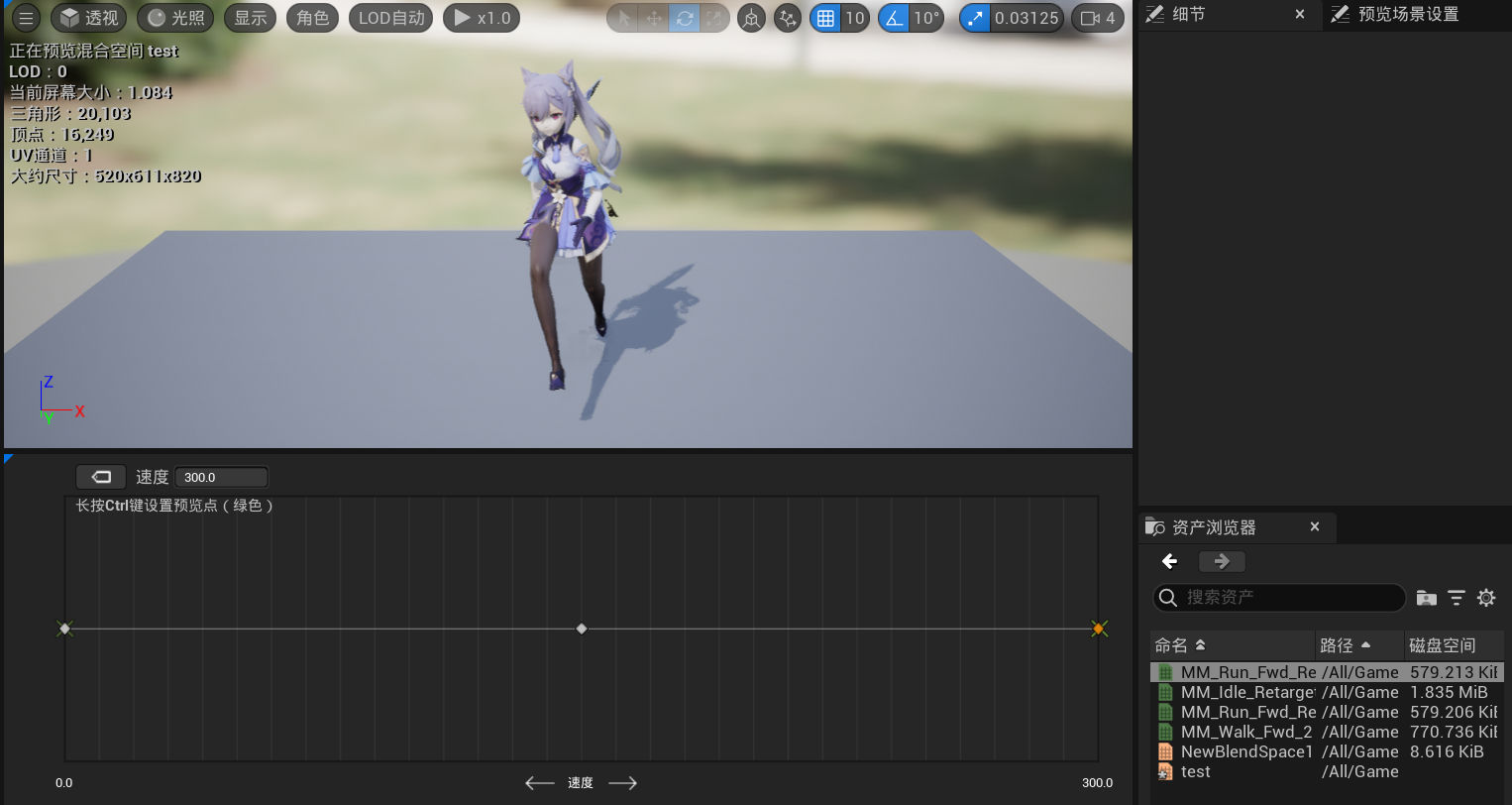Image resolution: width=1512 pixels, height=805 pixels.
Task: Click the 8.616 KiB disk size cell
Action: coord(1447,751)
